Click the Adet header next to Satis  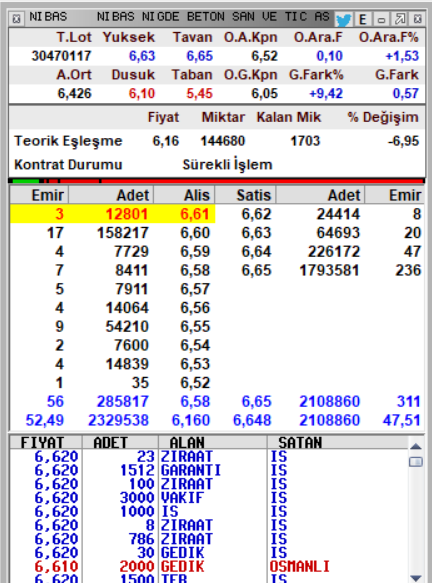coord(320,195)
